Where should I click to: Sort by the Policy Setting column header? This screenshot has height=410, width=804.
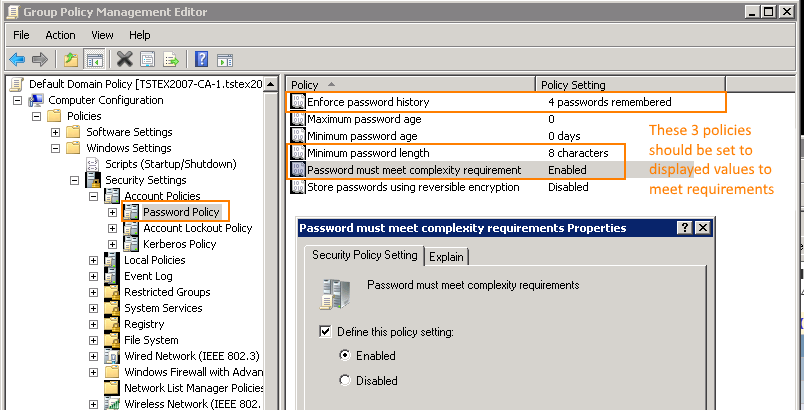pyautogui.click(x=631, y=85)
